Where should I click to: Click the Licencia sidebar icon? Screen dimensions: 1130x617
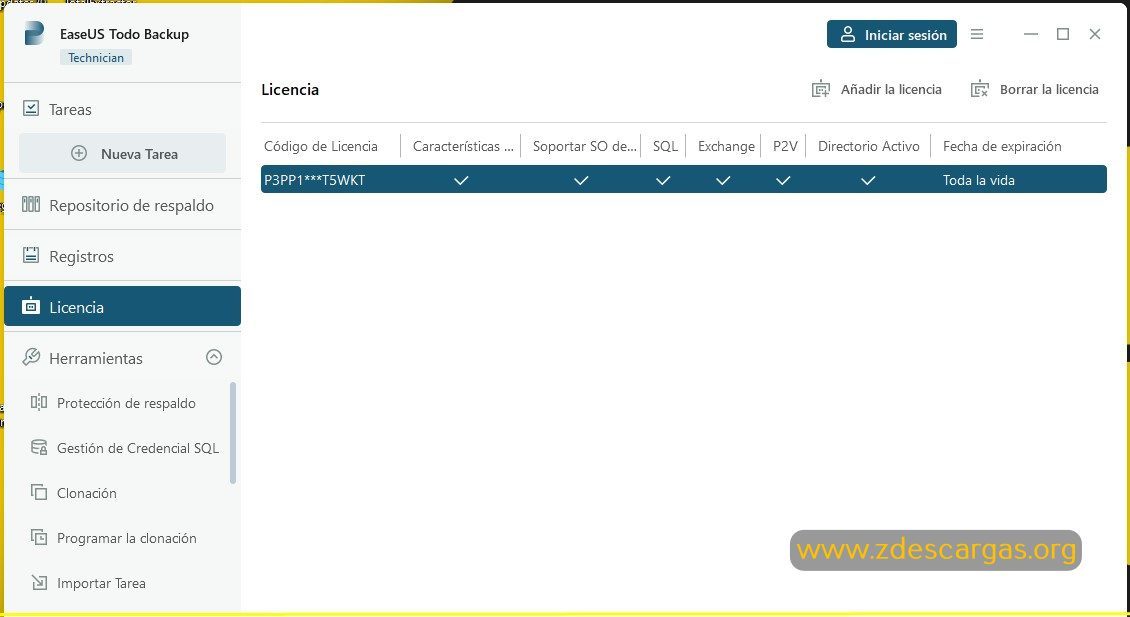click(31, 306)
